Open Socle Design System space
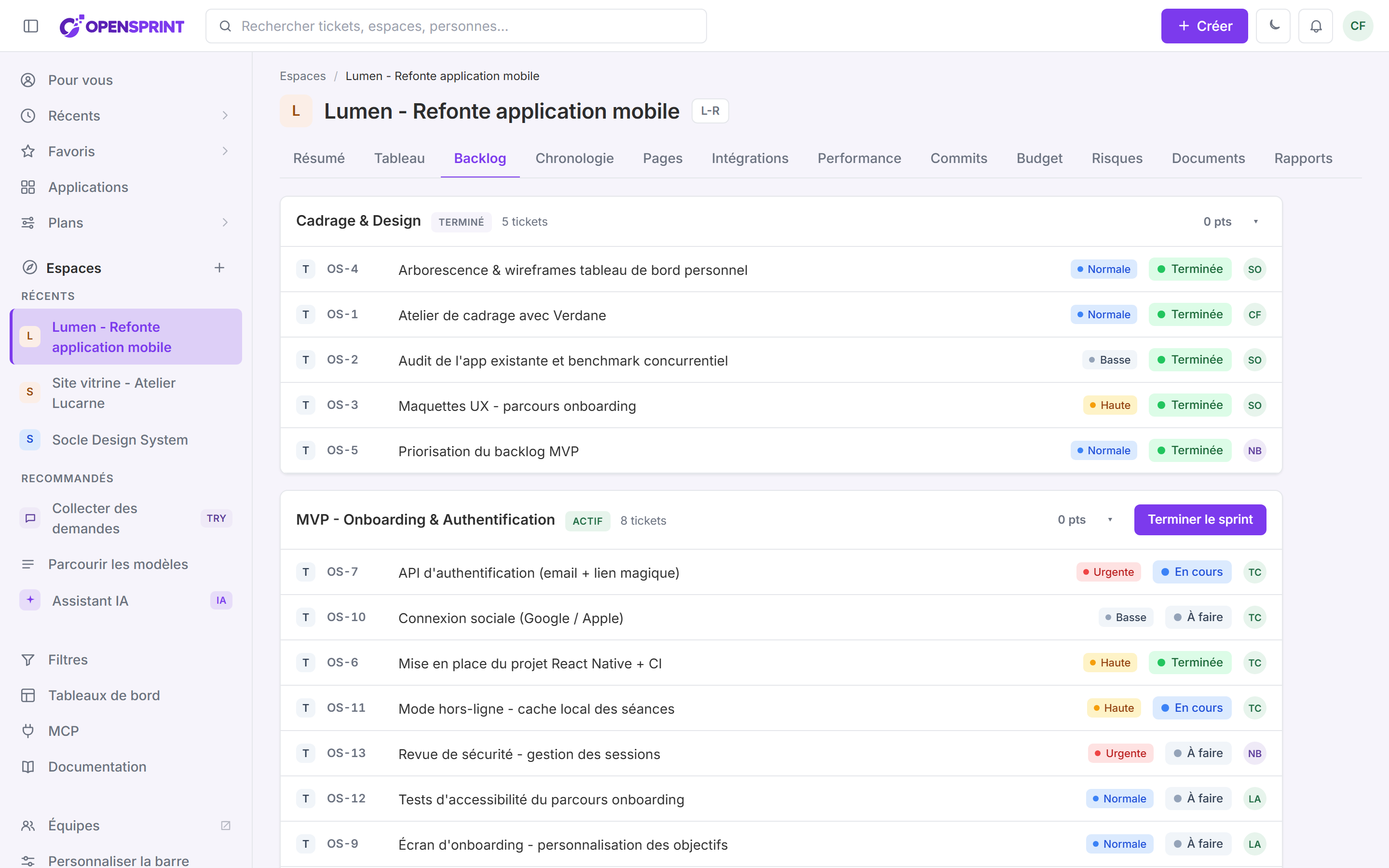This screenshot has height=868, width=1389. coord(126,440)
